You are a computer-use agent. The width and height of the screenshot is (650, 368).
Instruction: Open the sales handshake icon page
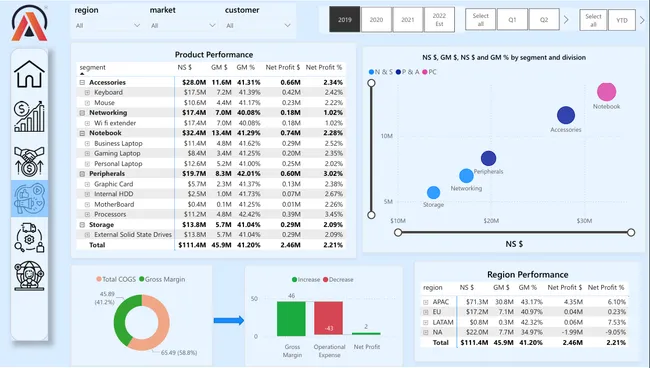tap(29, 161)
